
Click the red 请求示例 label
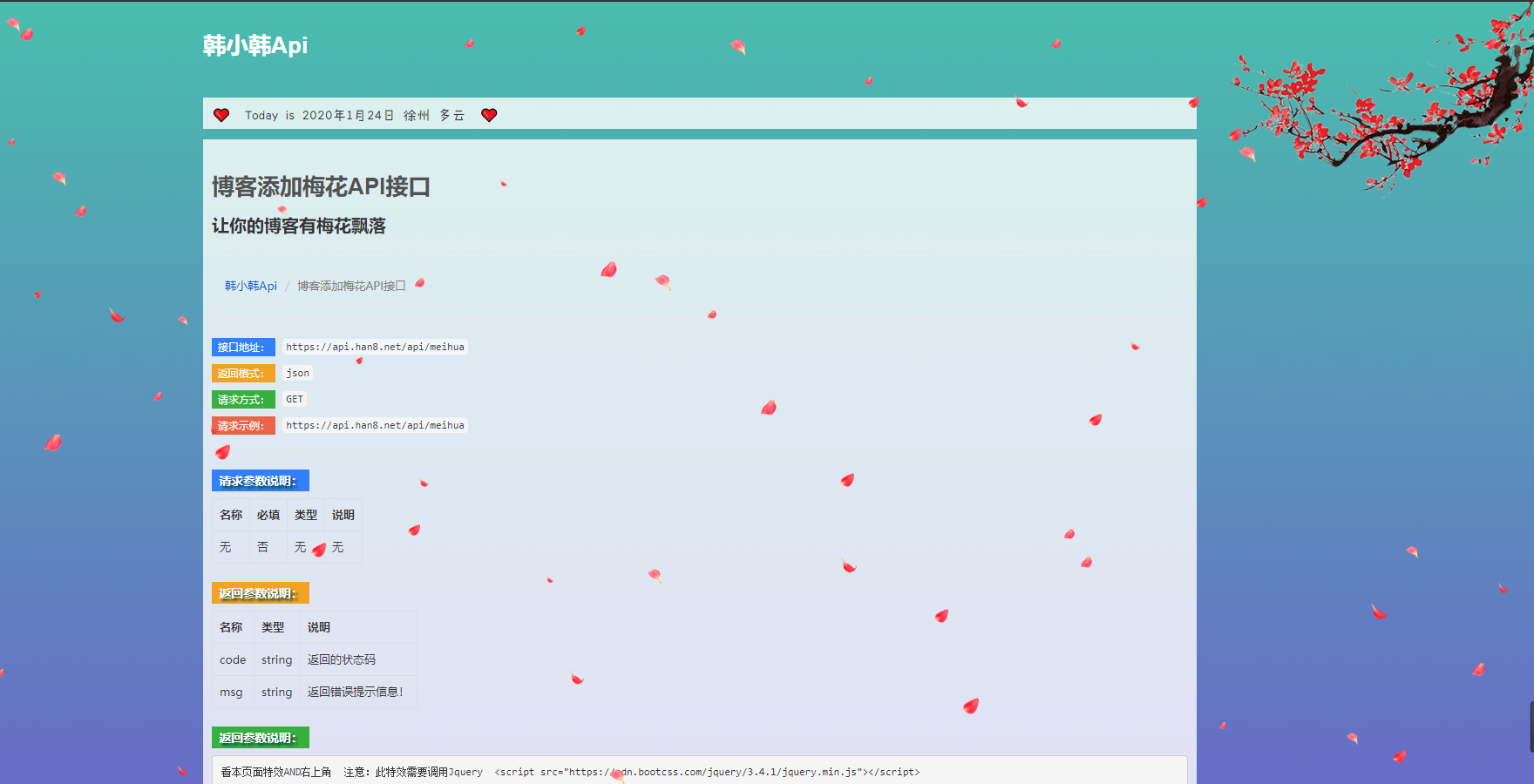[242, 426]
